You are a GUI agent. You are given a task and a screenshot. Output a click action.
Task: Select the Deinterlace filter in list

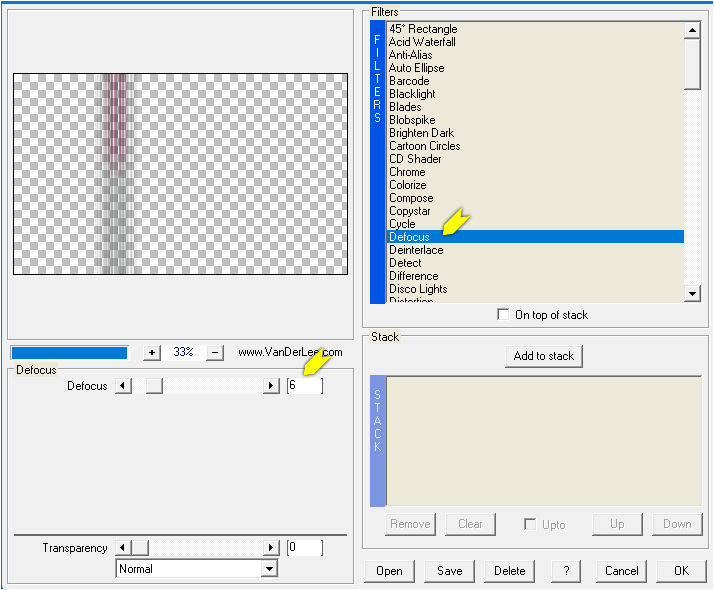tap(416, 250)
